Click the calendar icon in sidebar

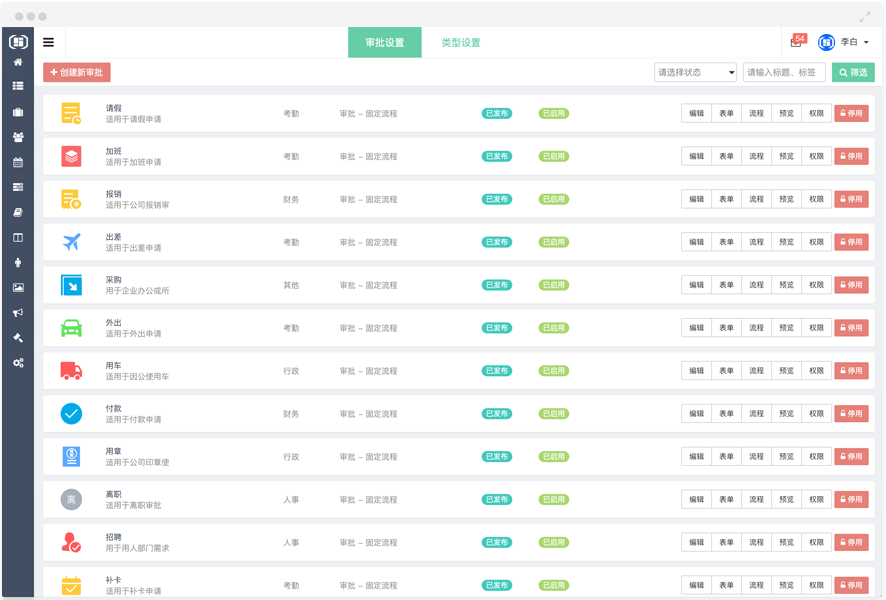pos(17,162)
